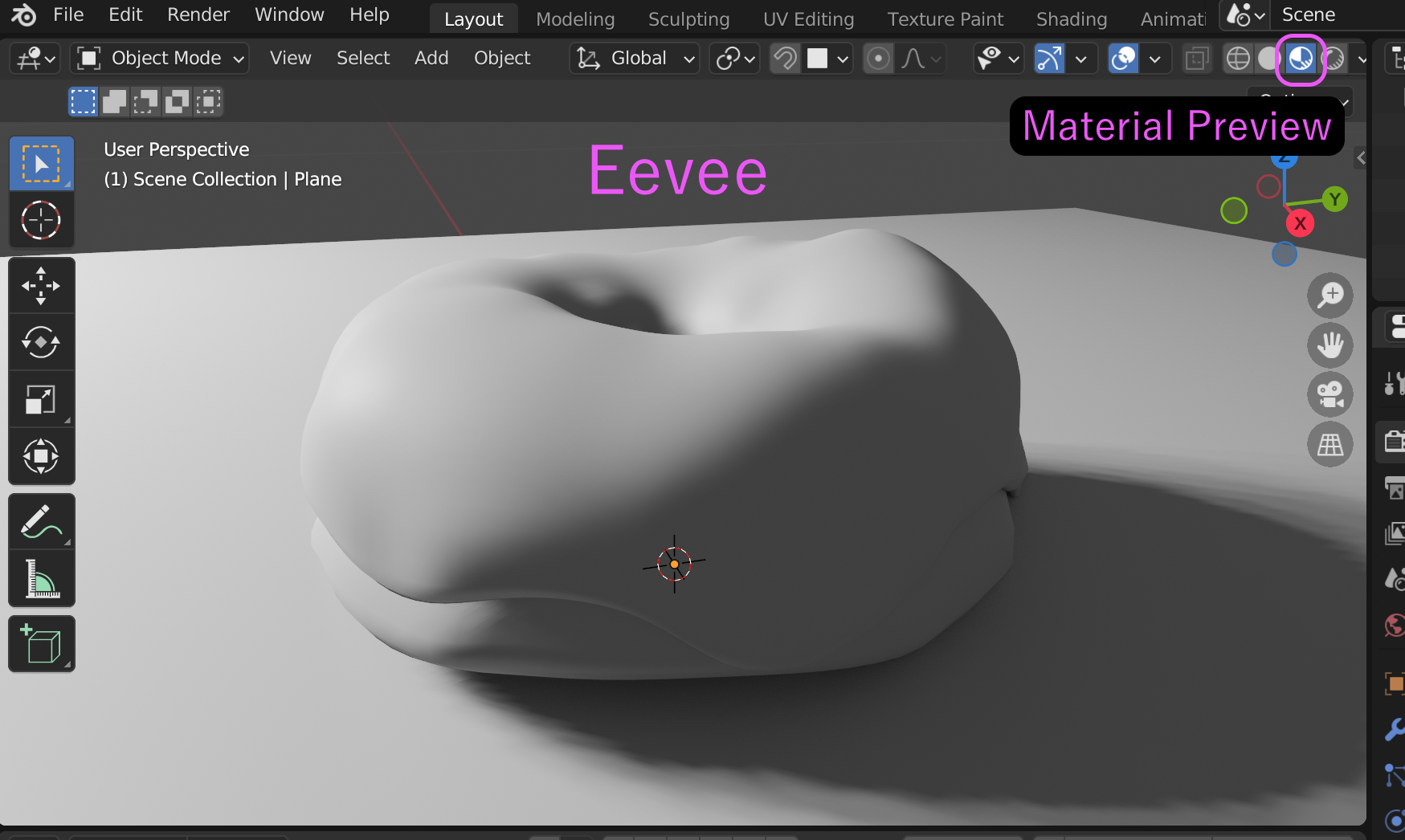Toggle X-ray mode
Screen dimensions: 1405x840
[x=1197, y=58]
